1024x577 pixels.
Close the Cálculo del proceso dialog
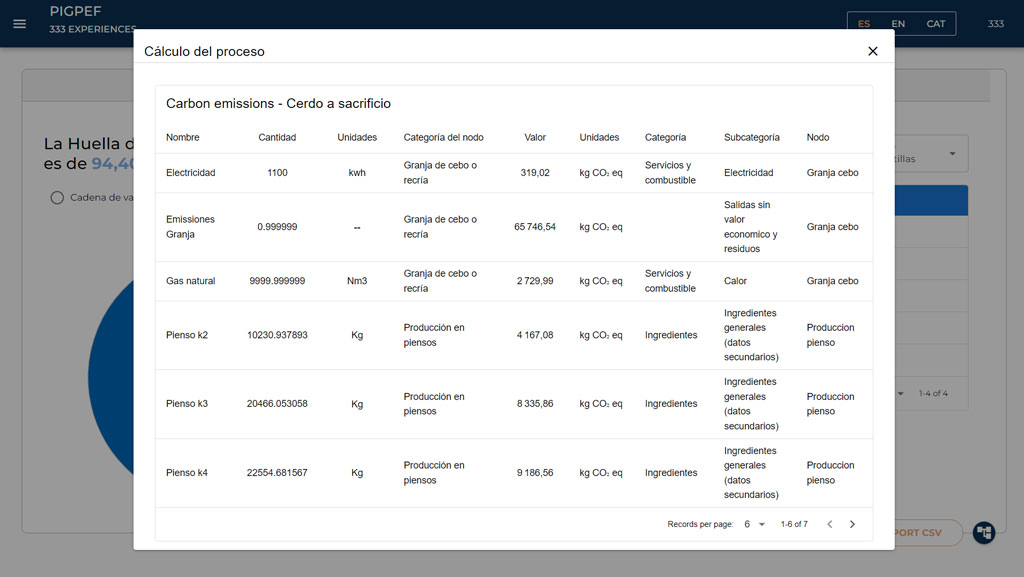[872, 51]
